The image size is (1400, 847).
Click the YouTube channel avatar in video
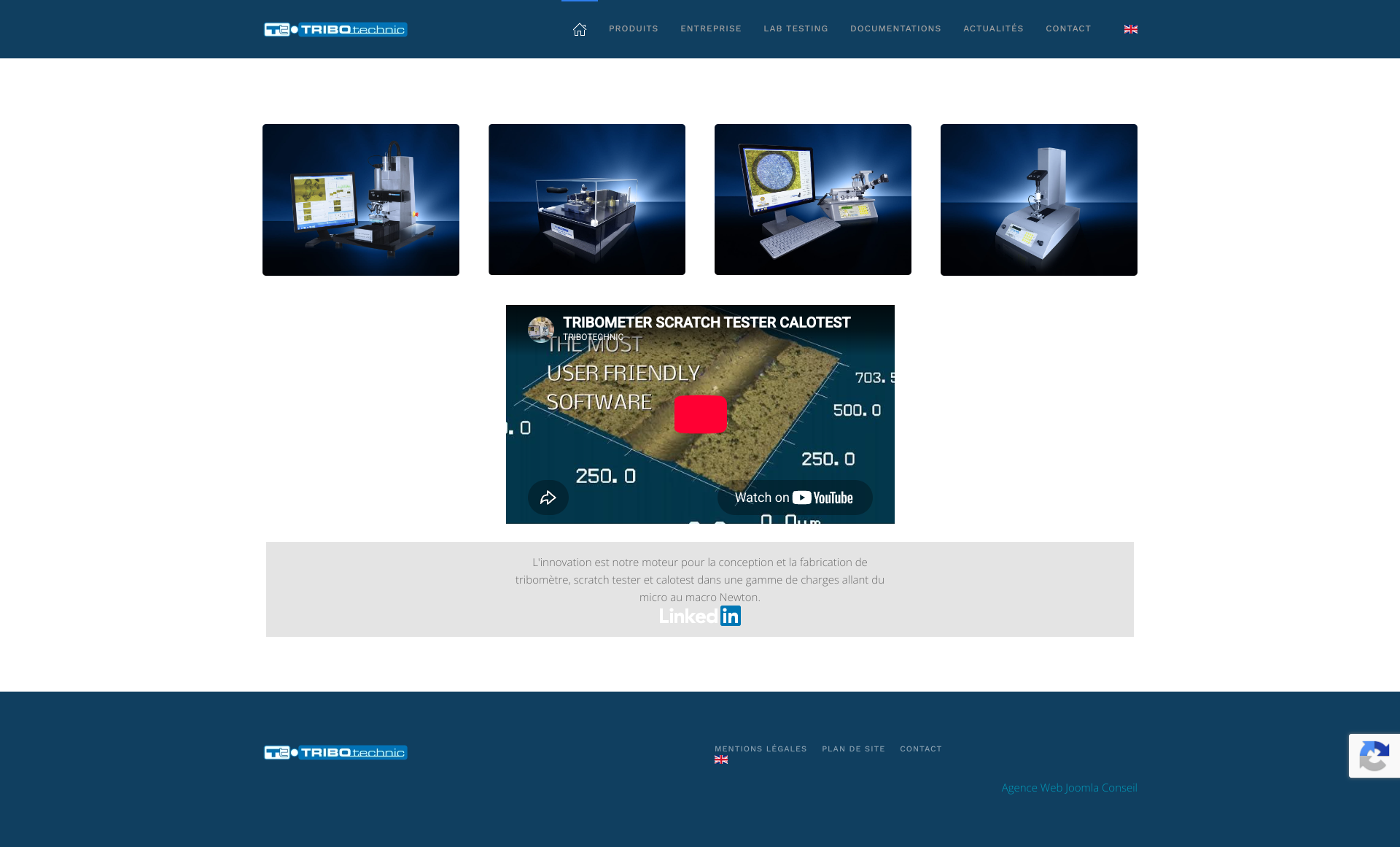541,329
